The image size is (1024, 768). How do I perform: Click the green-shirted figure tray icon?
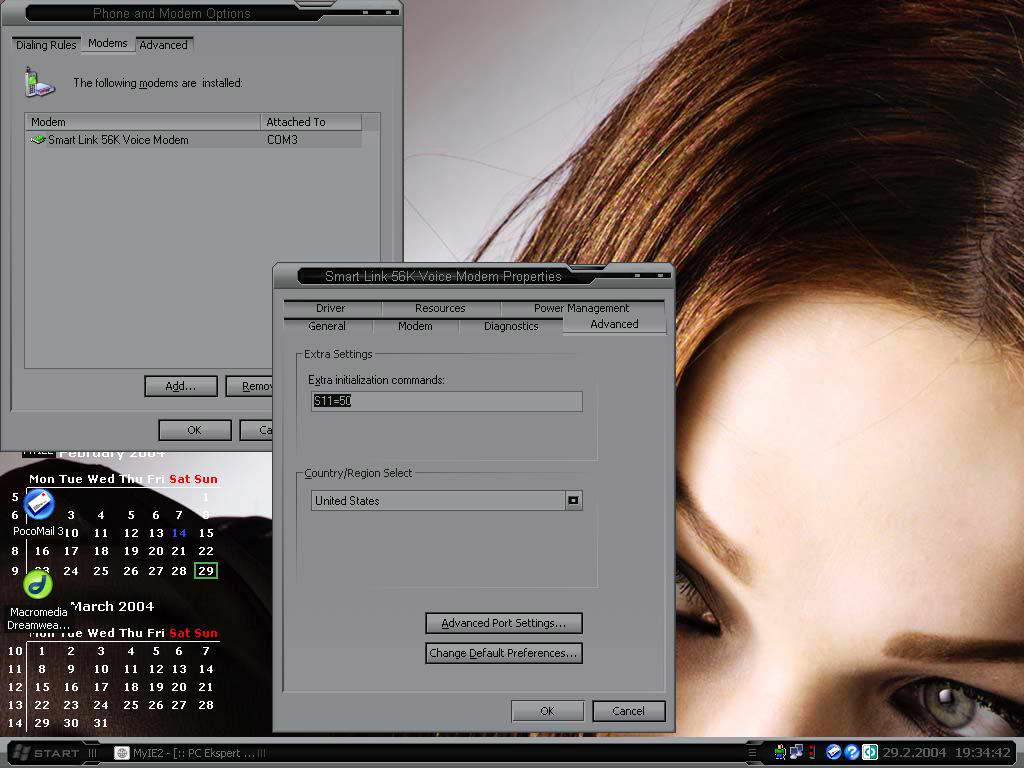click(x=779, y=752)
